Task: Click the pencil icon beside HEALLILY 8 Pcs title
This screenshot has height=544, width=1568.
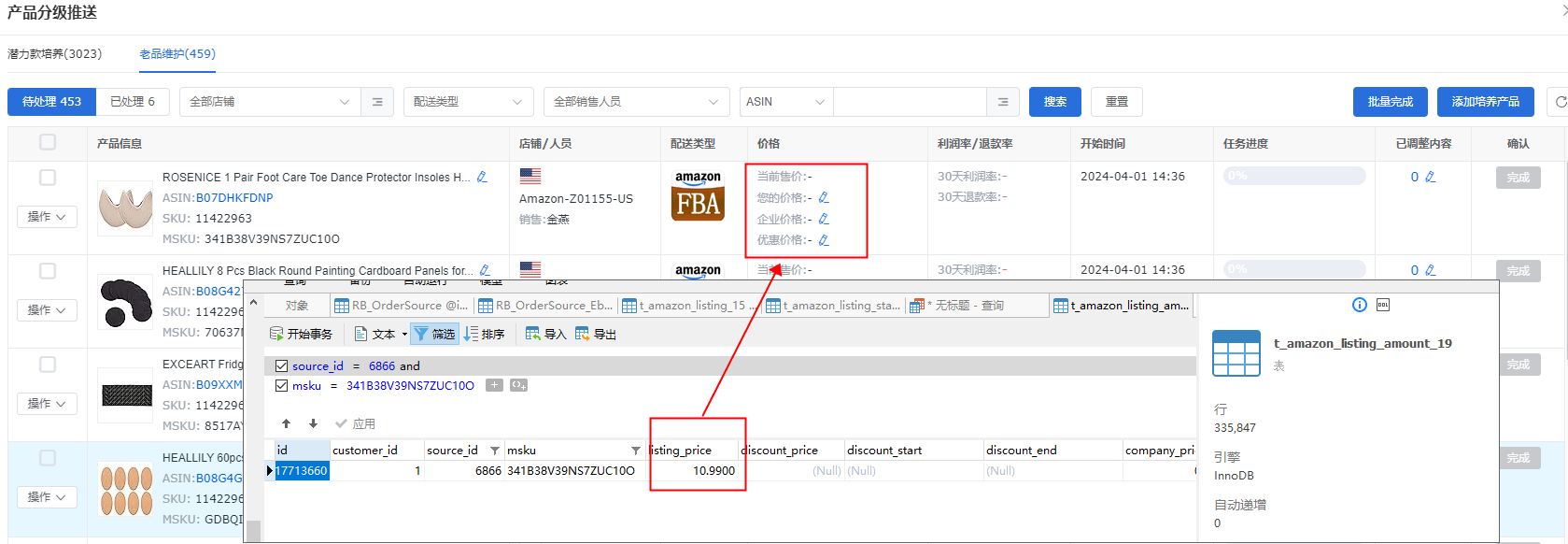Action: pos(485,270)
